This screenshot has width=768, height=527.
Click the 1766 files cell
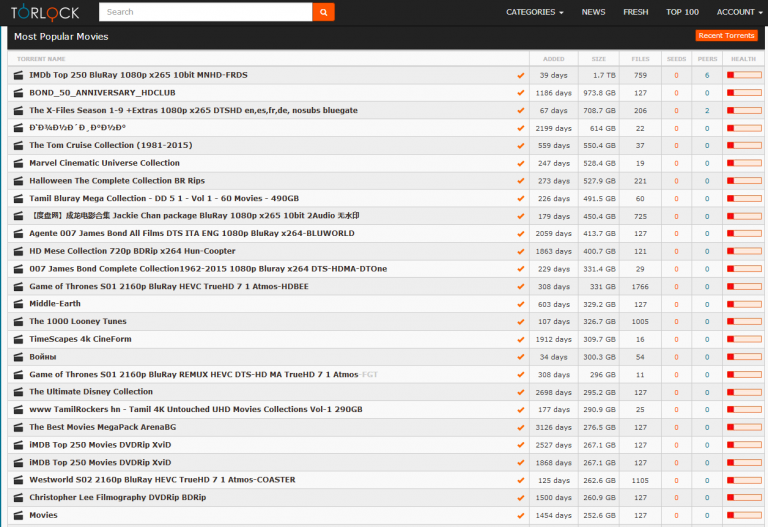tap(640, 287)
